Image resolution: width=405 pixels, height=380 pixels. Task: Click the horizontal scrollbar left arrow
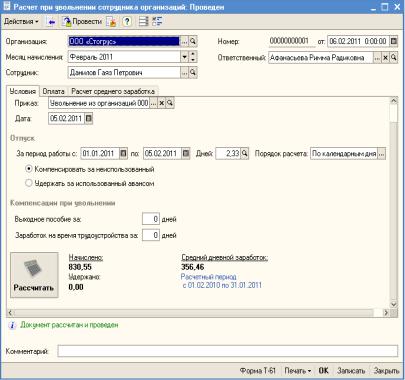[x=11, y=313]
